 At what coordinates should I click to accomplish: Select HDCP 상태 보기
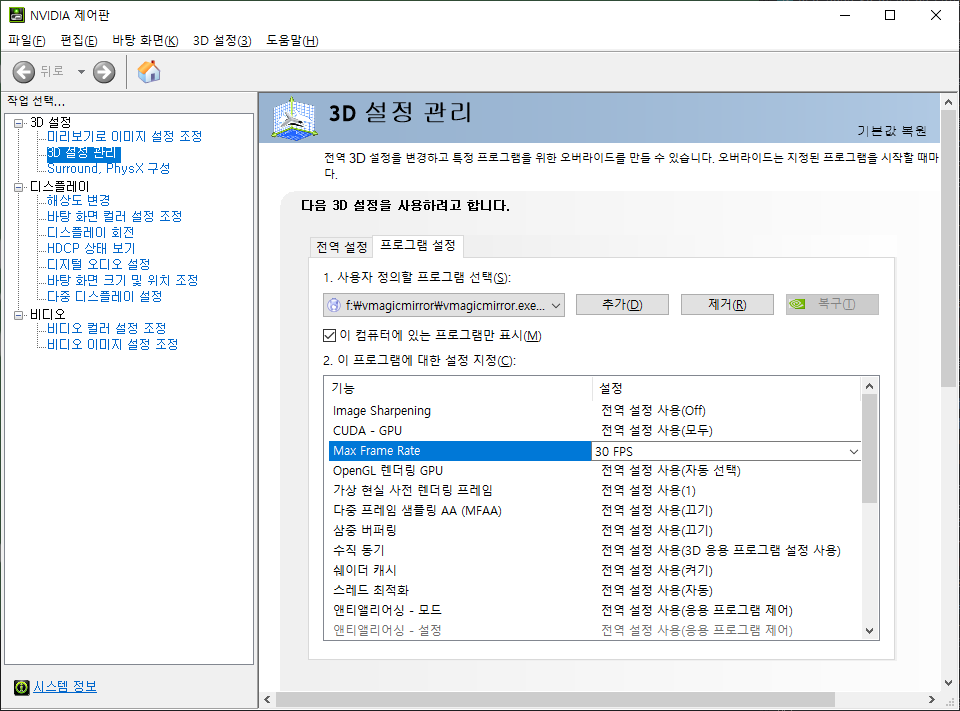click(x=91, y=248)
